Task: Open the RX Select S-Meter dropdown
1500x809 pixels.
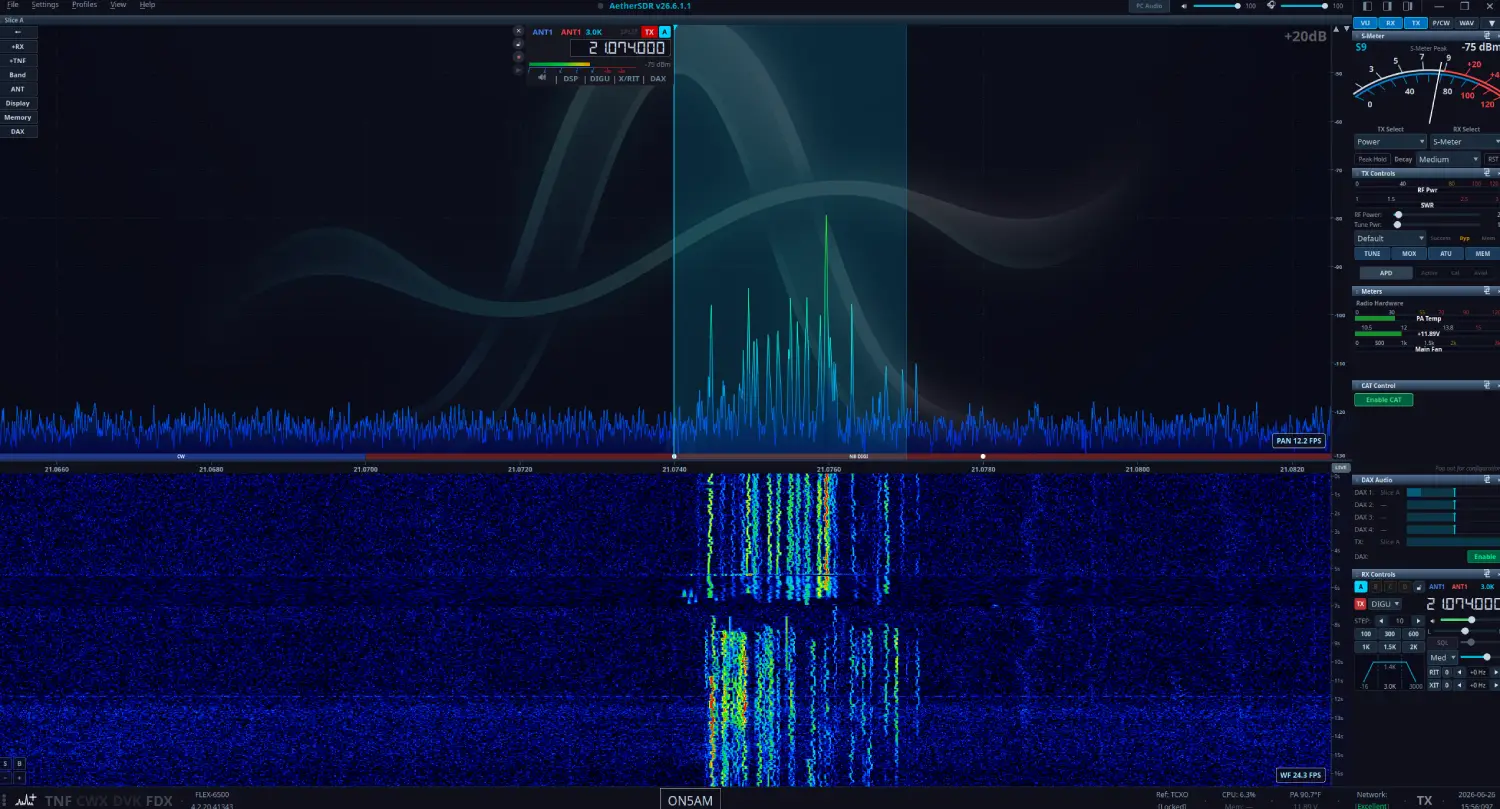Action: (x=1465, y=142)
